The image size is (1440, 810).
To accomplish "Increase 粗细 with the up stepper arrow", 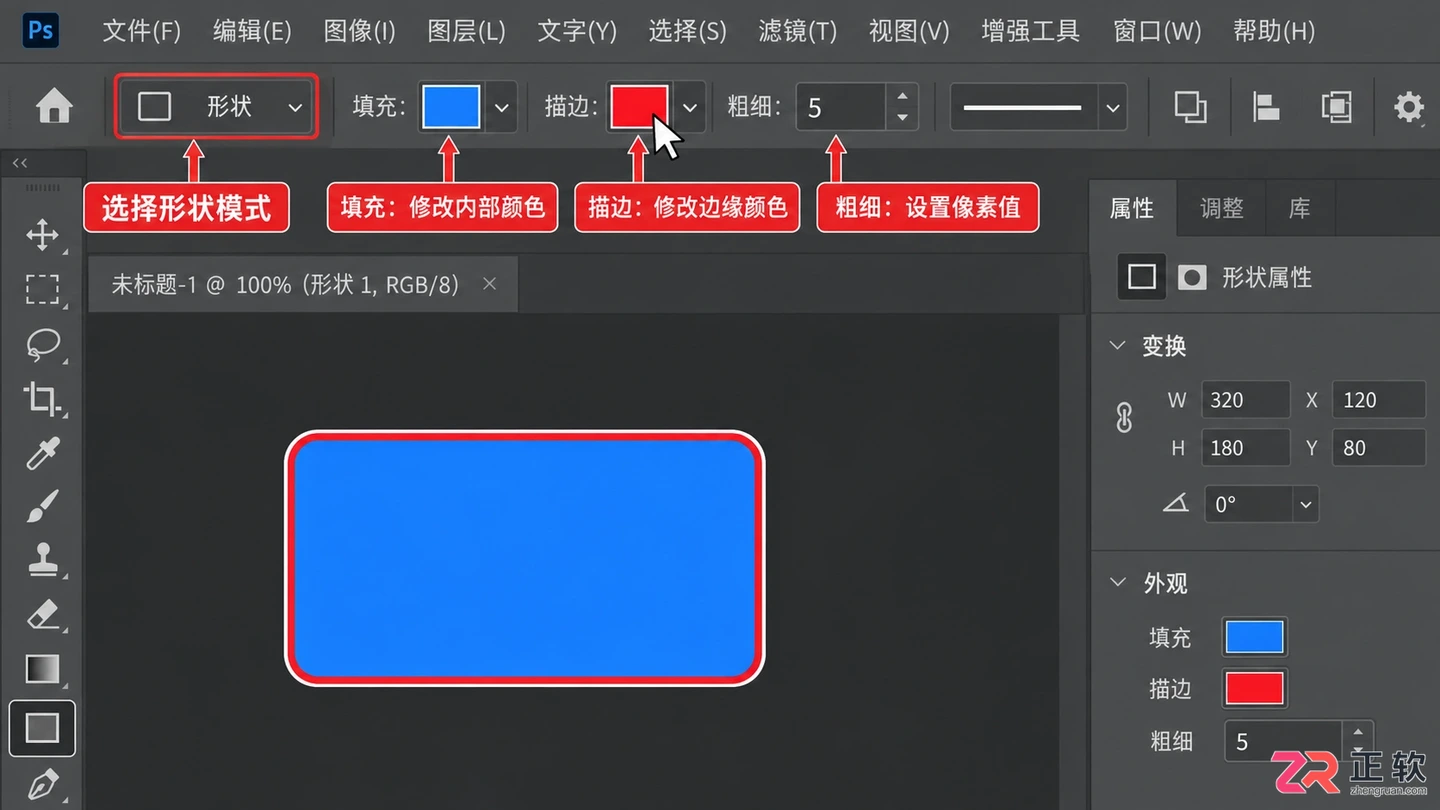I will pyautogui.click(x=902, y=97).
